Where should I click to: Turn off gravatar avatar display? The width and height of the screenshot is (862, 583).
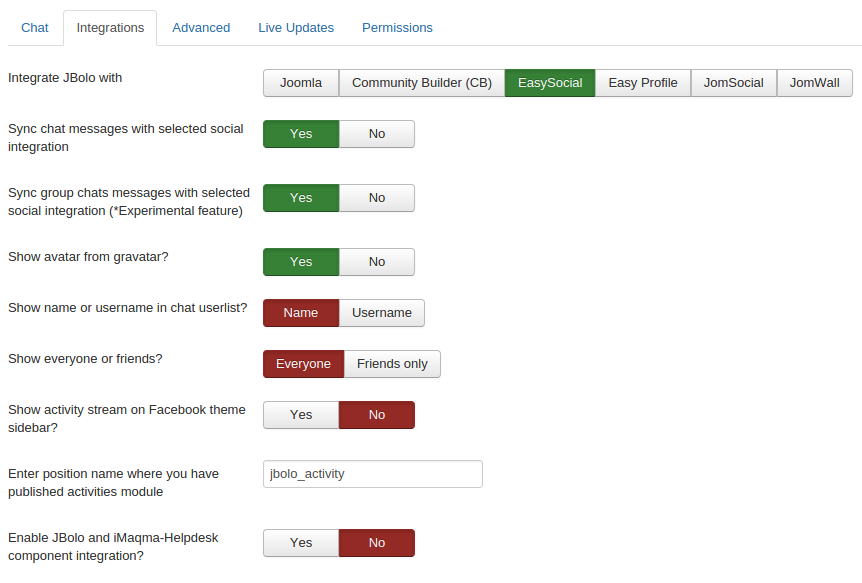click(x=376, y=262)
